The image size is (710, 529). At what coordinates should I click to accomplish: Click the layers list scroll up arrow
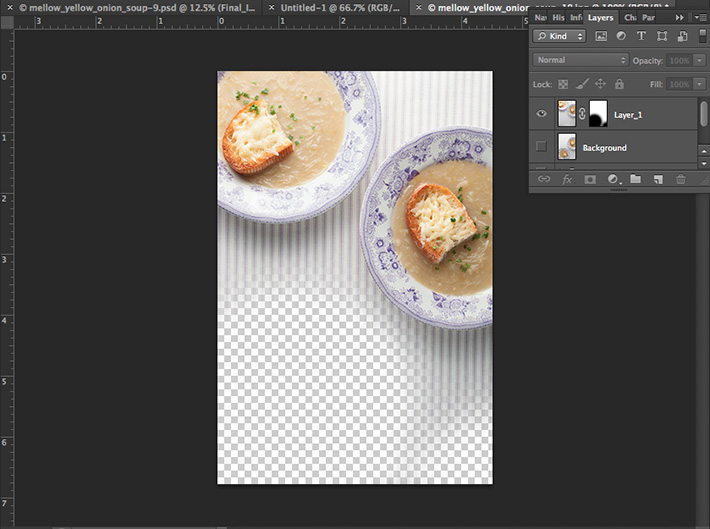click(x=703, y=151)
